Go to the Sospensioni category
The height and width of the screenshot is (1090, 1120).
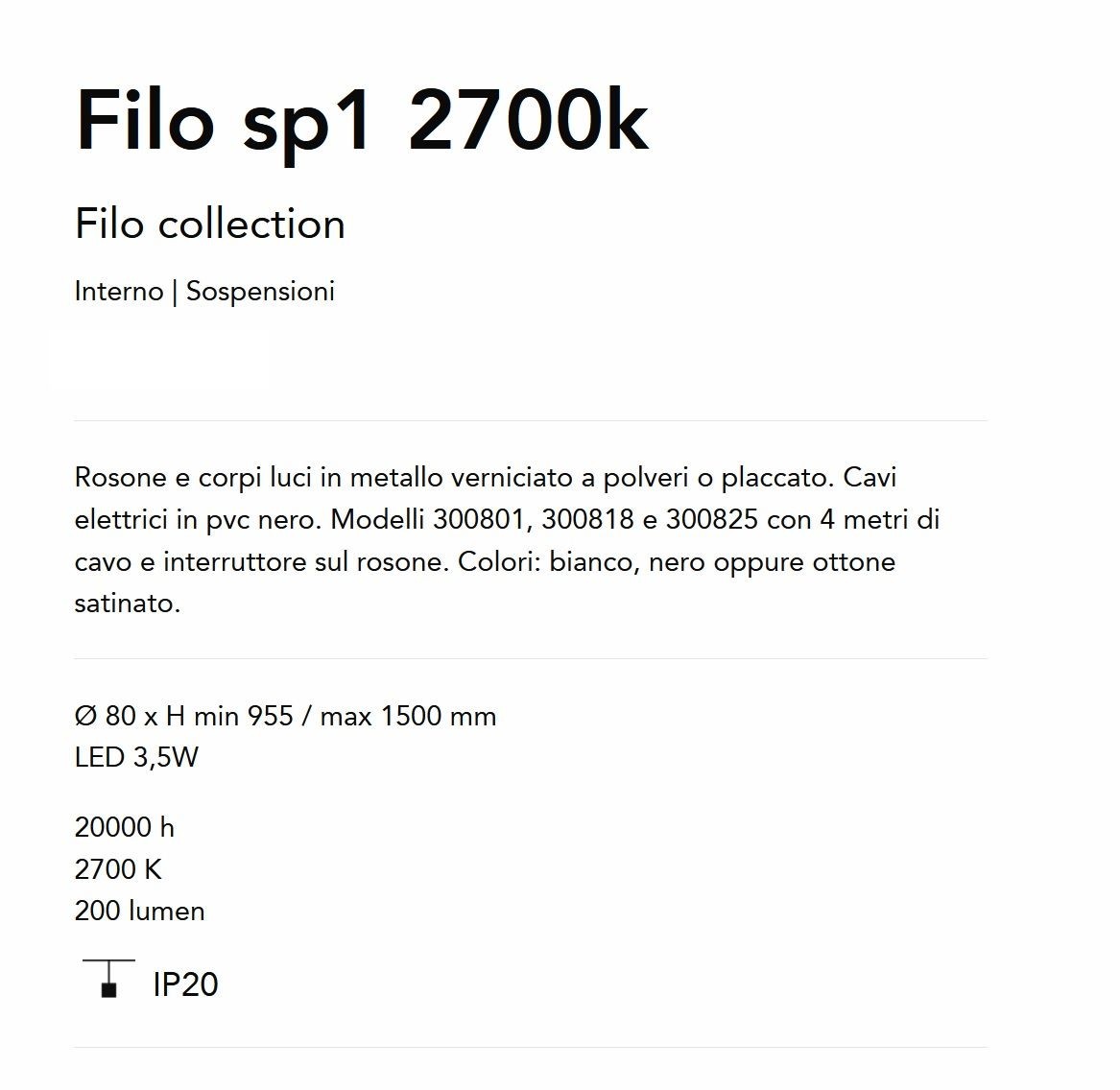point(260,292)
